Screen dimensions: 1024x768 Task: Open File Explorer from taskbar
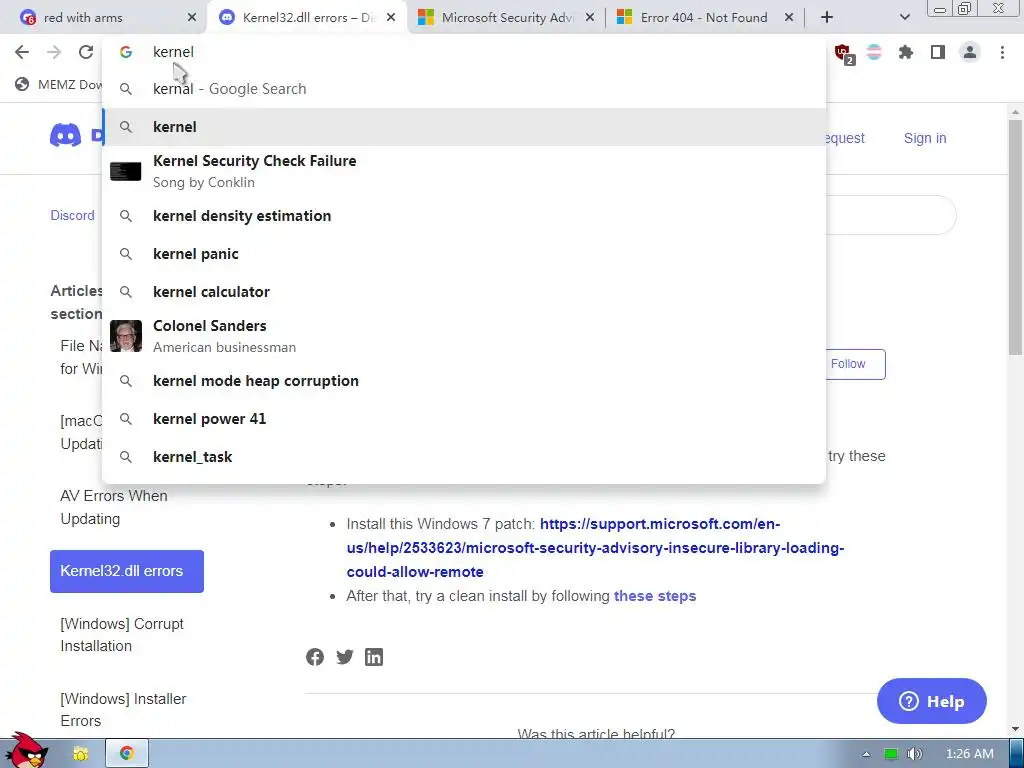pyautogui.click(x=80, y=754)
